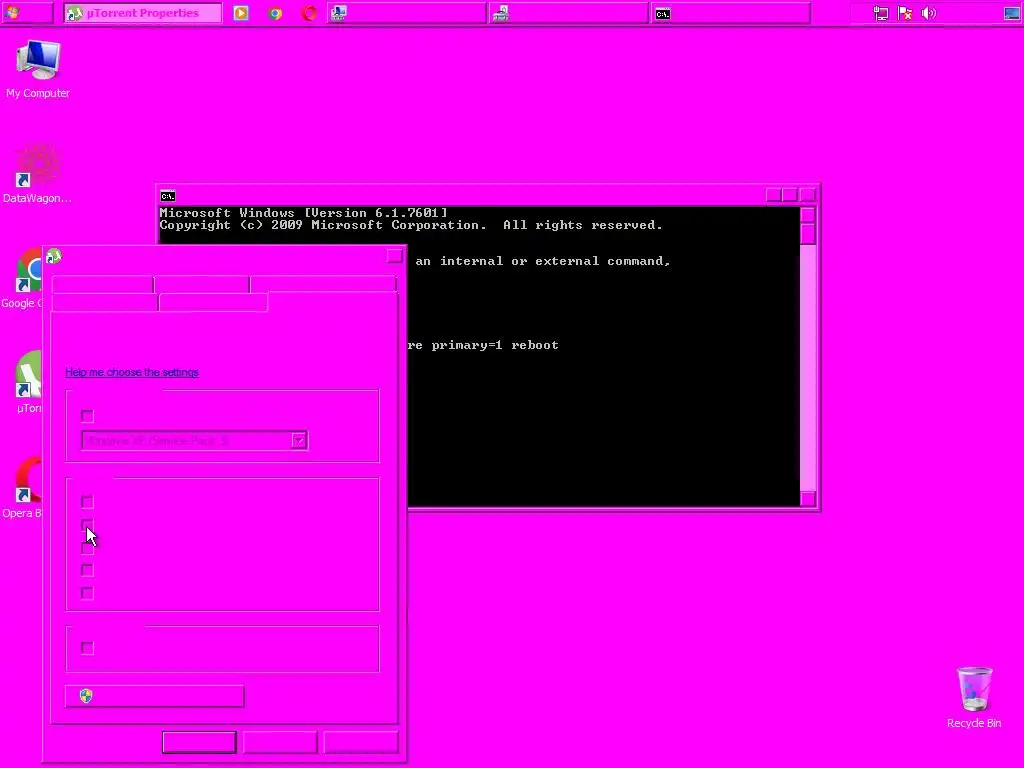Screen dimensions: 1024x768
Task: Click the Show desktop icon at the taskbar edge
Action: (x=1012, y=13)
